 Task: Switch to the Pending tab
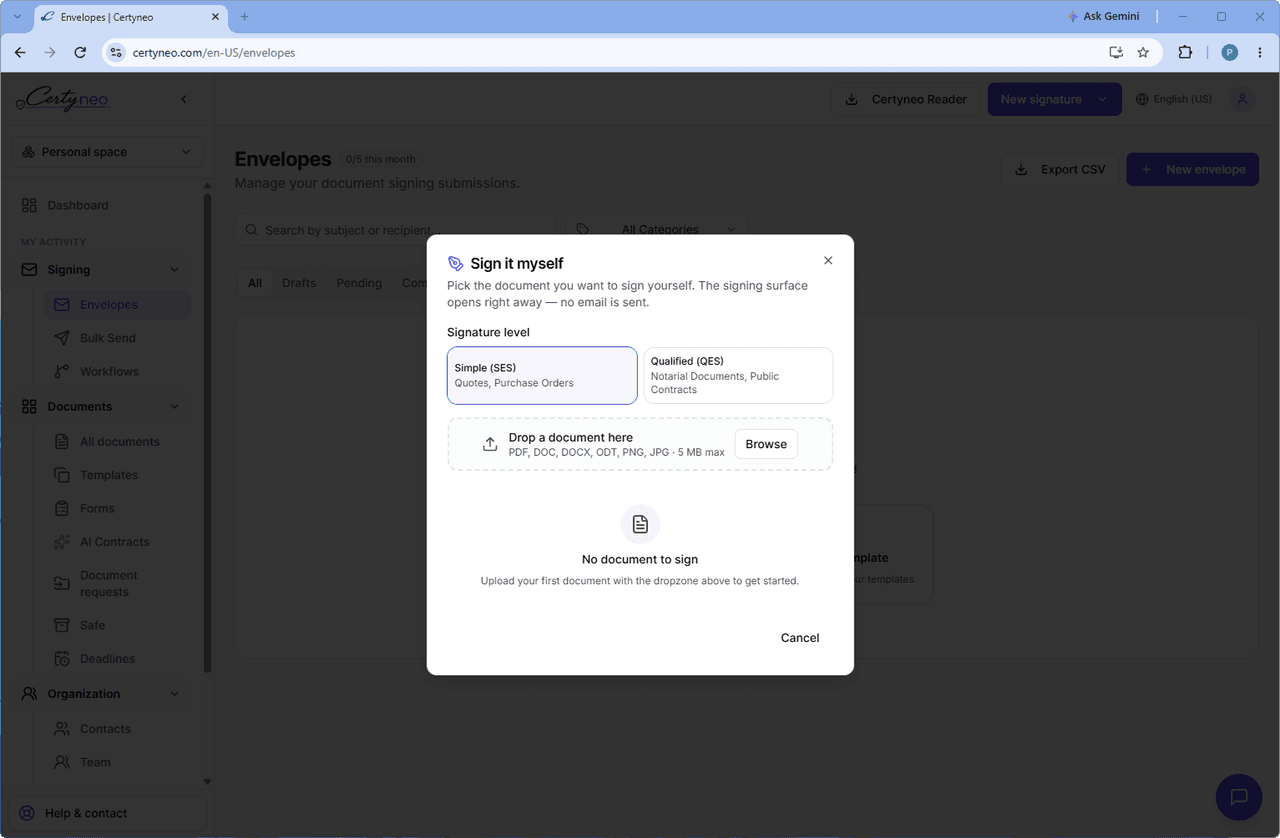tap(359, 283)
